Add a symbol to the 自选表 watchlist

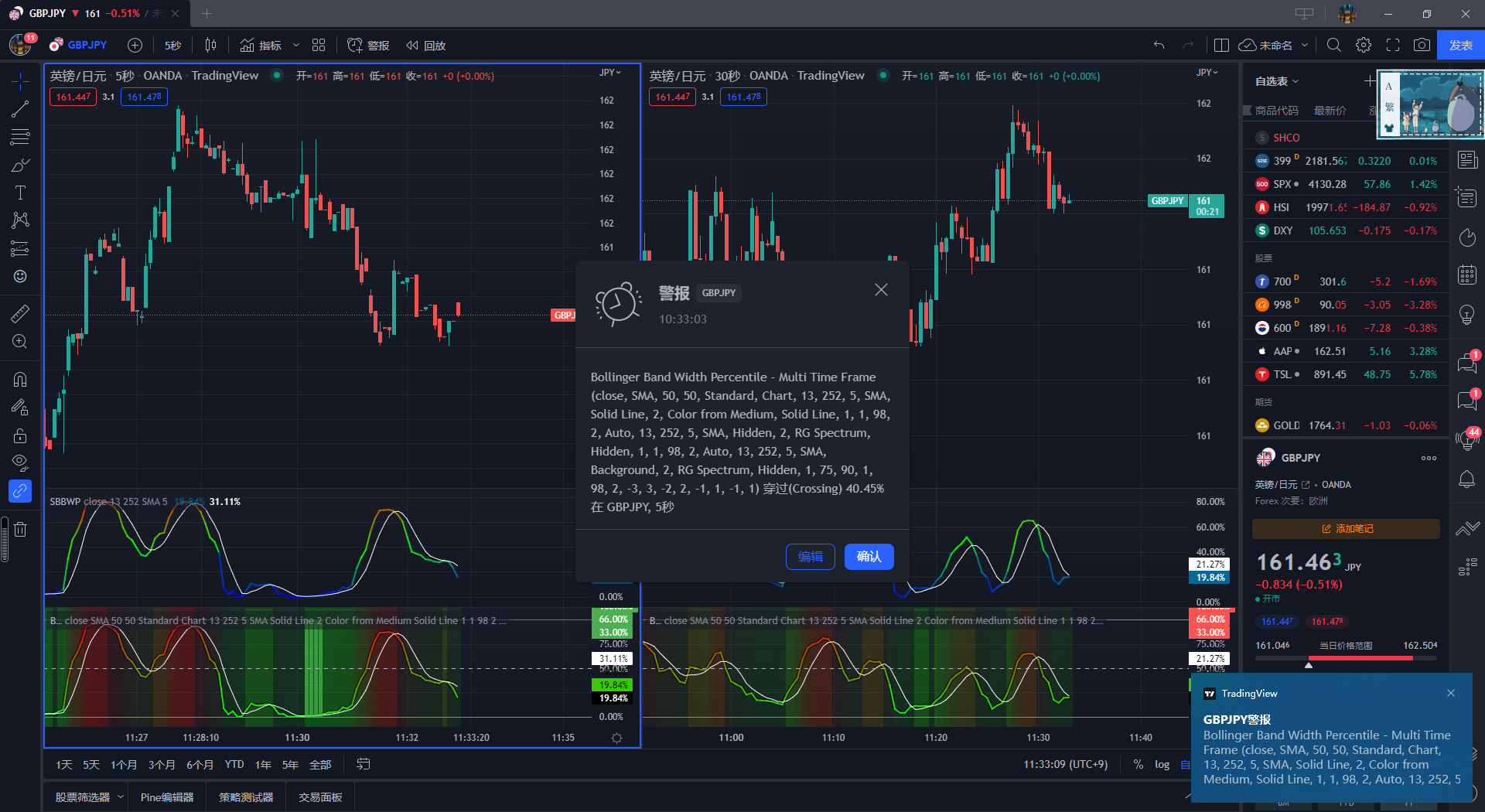click(x=1370, y=80)
